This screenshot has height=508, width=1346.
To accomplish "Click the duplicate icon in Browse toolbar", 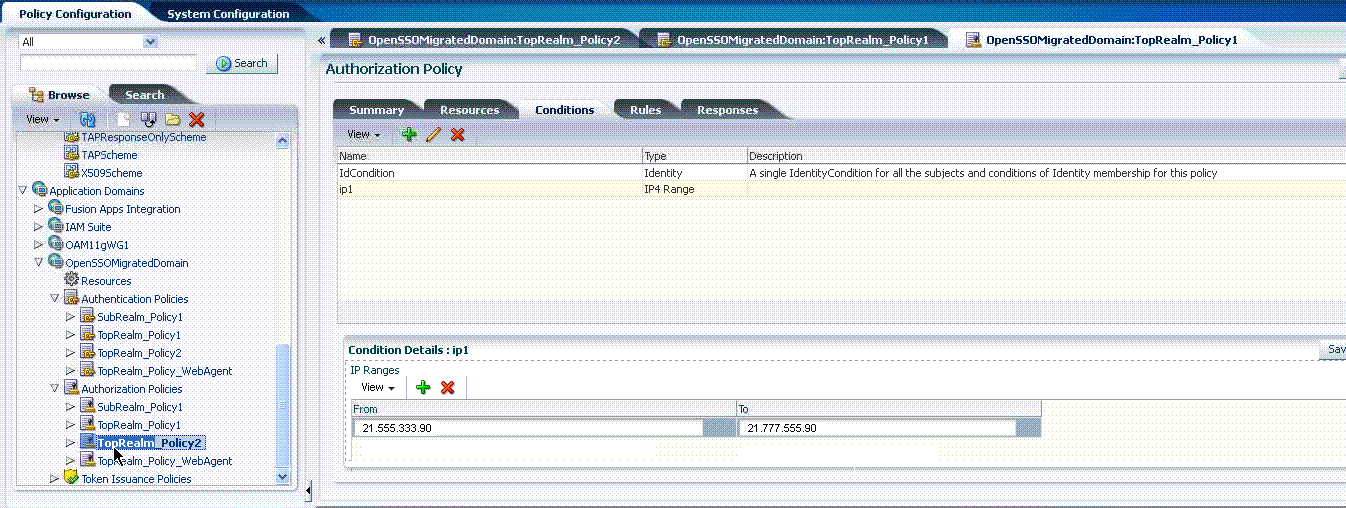I will click(149, 119).
